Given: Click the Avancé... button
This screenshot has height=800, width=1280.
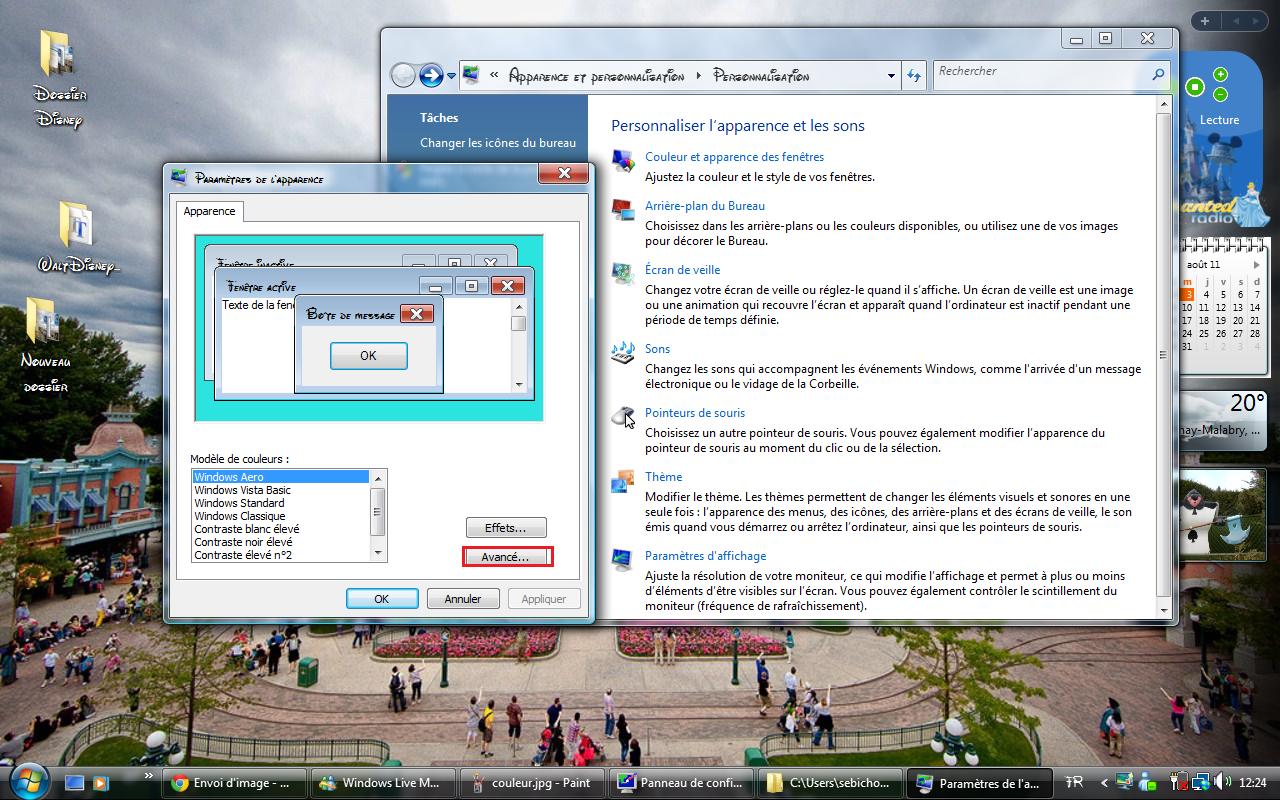Looking at the screenshot, I should (507, 557).
